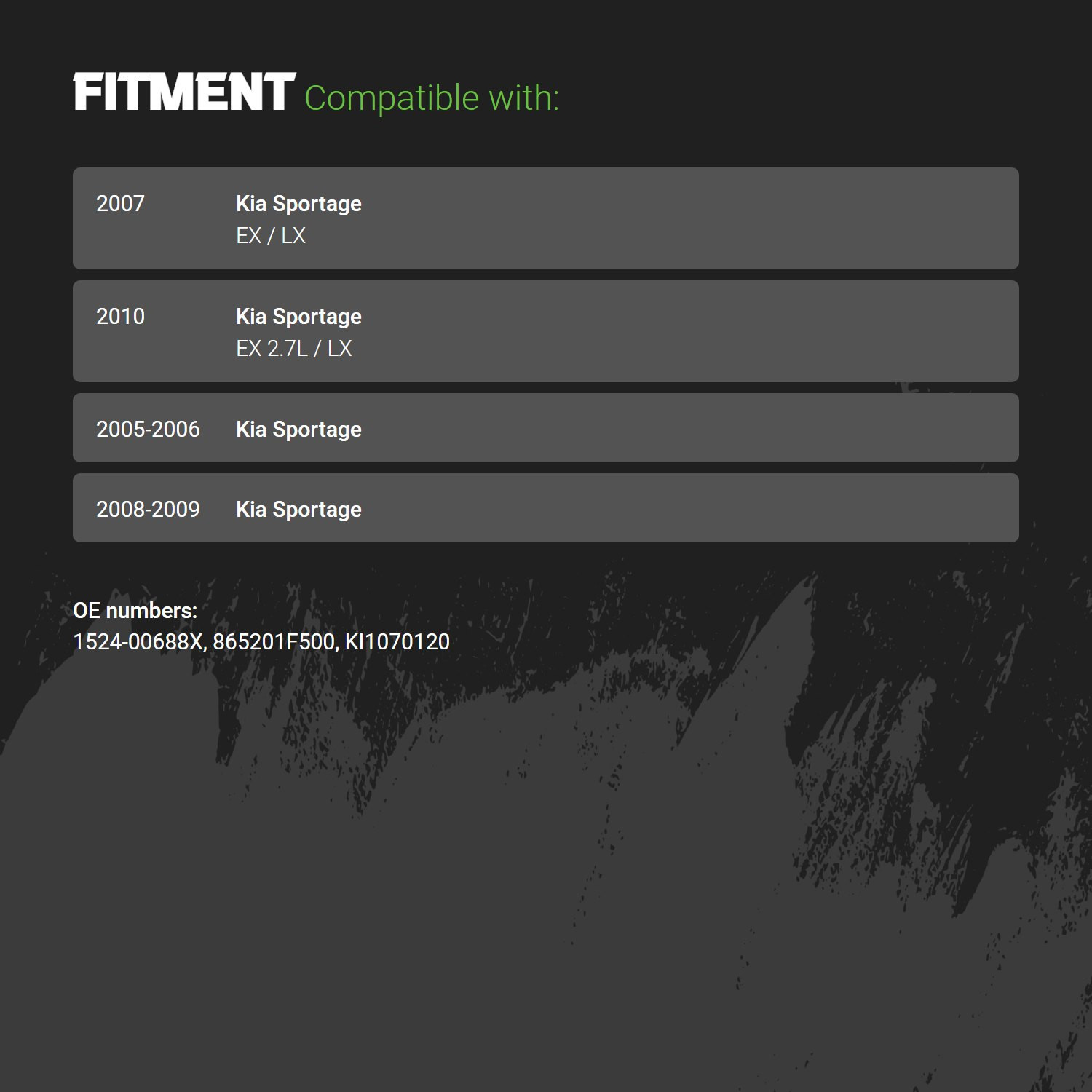
Task: Click Kia Sportage title in 2005-2006 row
Action: (x=298, y=430)
